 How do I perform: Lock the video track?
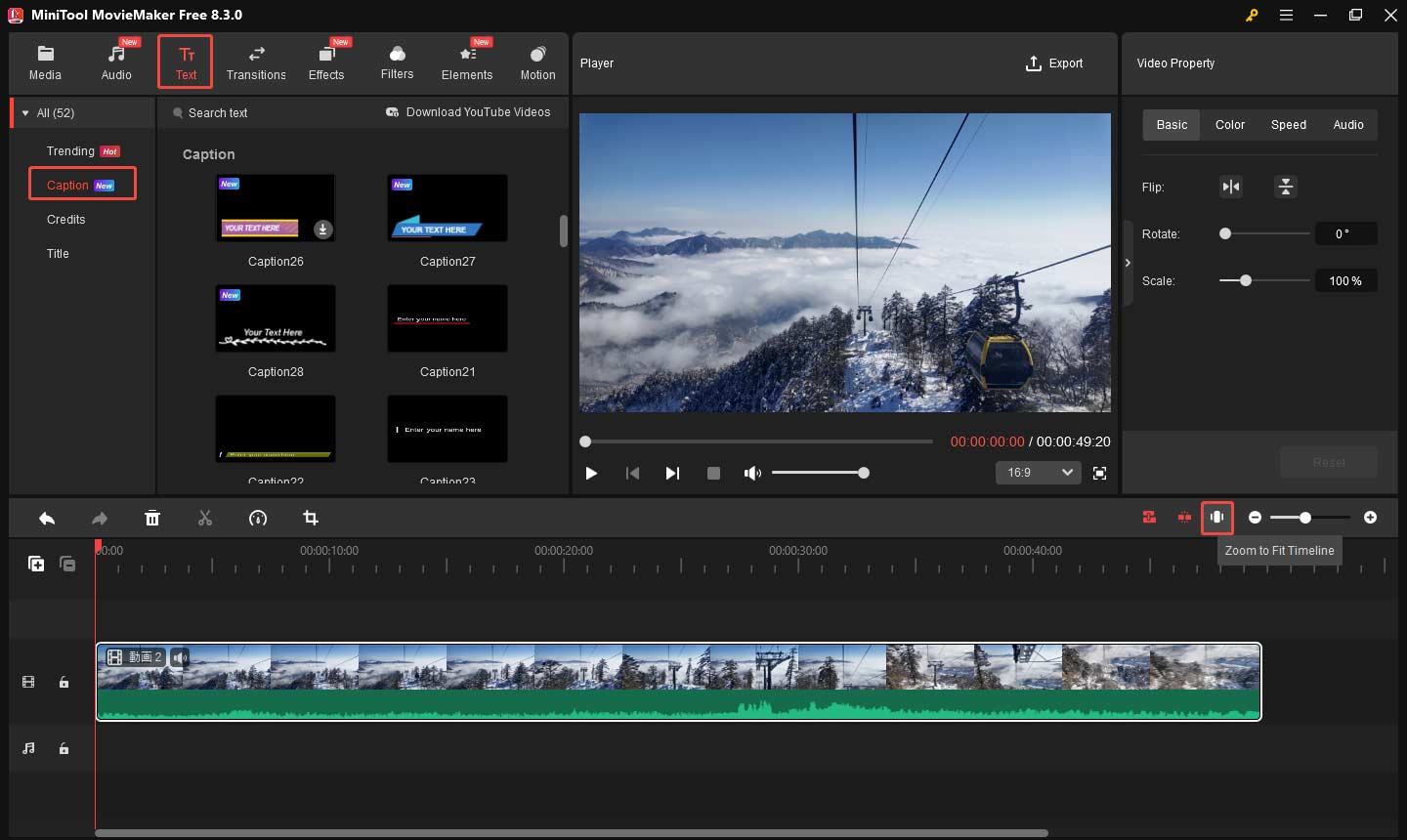click(x=64, y=682)
